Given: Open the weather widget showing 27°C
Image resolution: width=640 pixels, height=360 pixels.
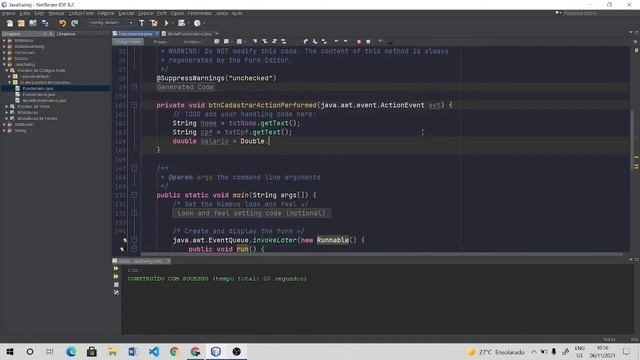Looking at the screenshot, I should (496, 352).
